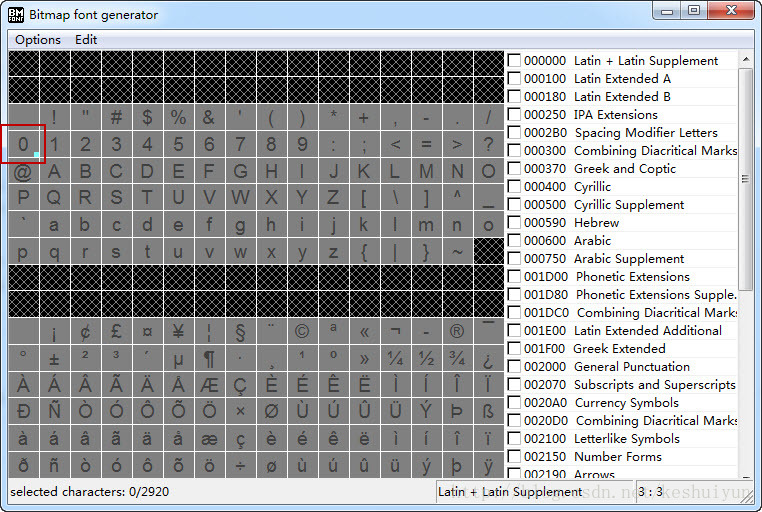The width and height of the screenshot is (762, 512).
Task: Select the lowercase k character cell
Action: pyautogui.click(x=364, y=224)
